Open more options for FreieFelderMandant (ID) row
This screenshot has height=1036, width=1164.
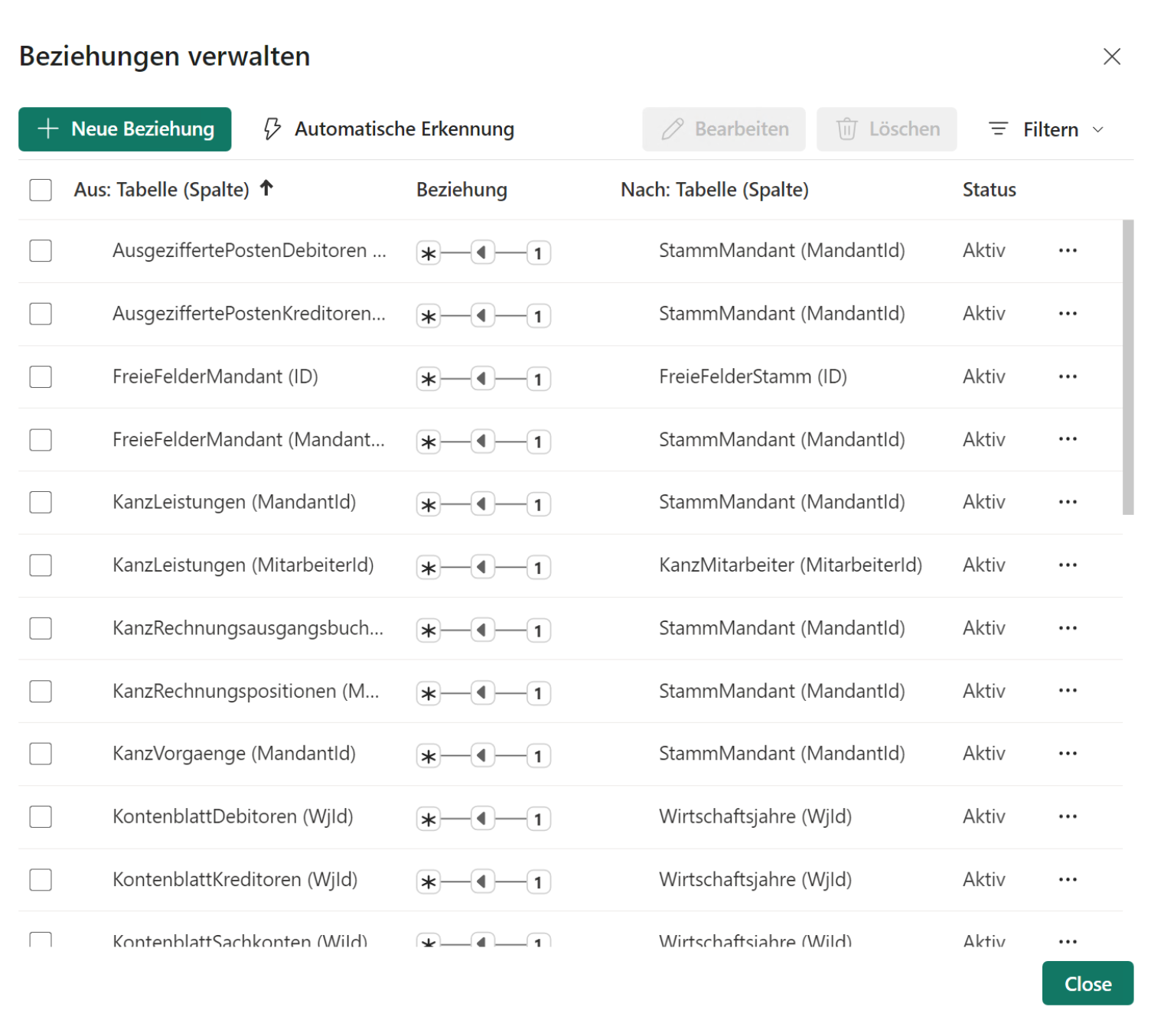tap(1068, 376)
